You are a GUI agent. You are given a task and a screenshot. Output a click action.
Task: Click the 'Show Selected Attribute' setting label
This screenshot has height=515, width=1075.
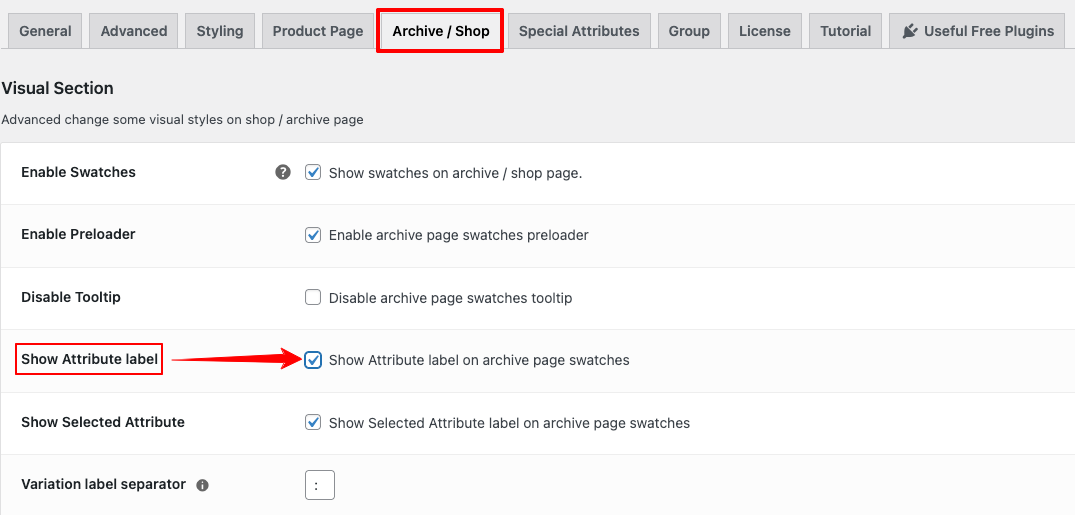click(103, 422)
